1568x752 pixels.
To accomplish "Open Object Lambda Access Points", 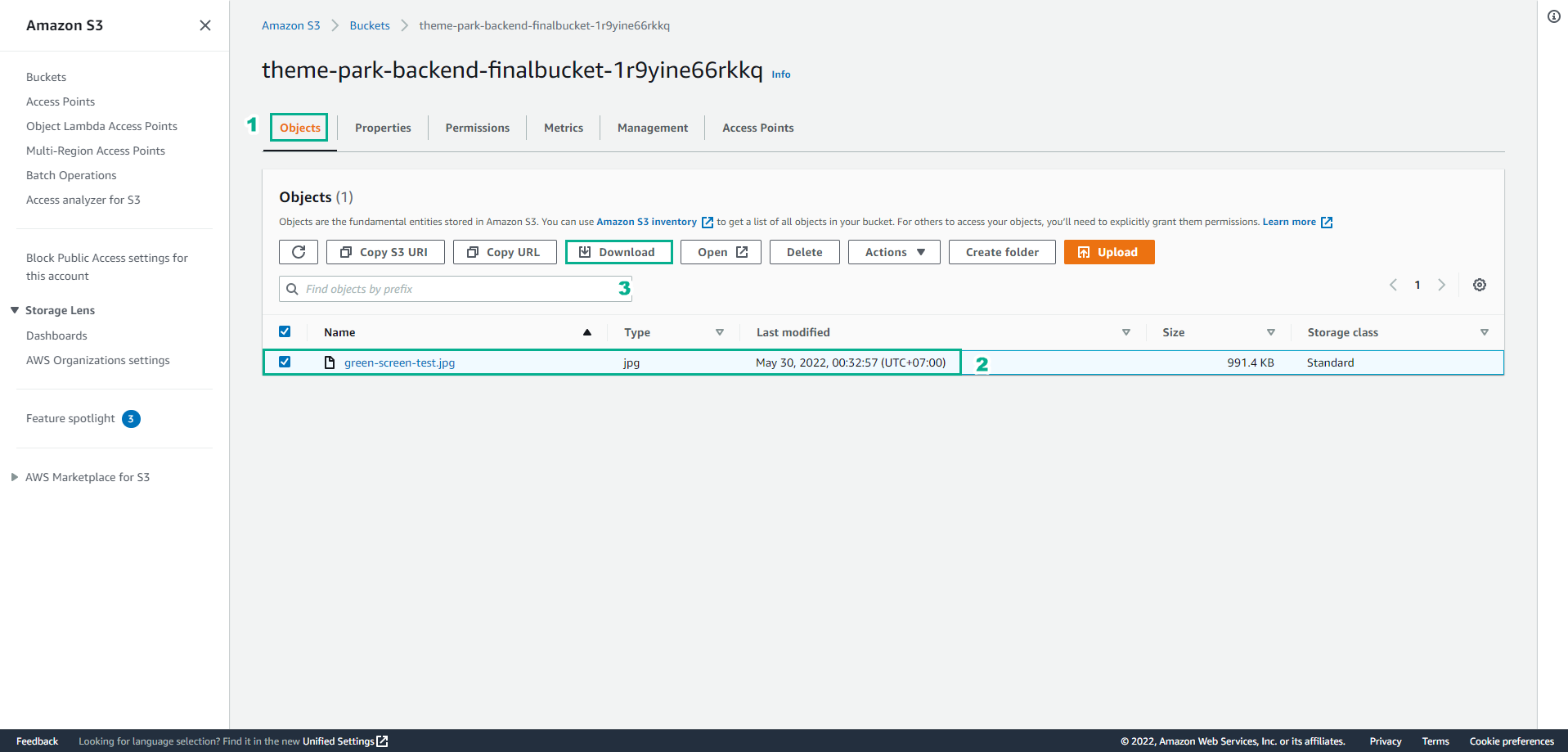I will click(101, 126).
